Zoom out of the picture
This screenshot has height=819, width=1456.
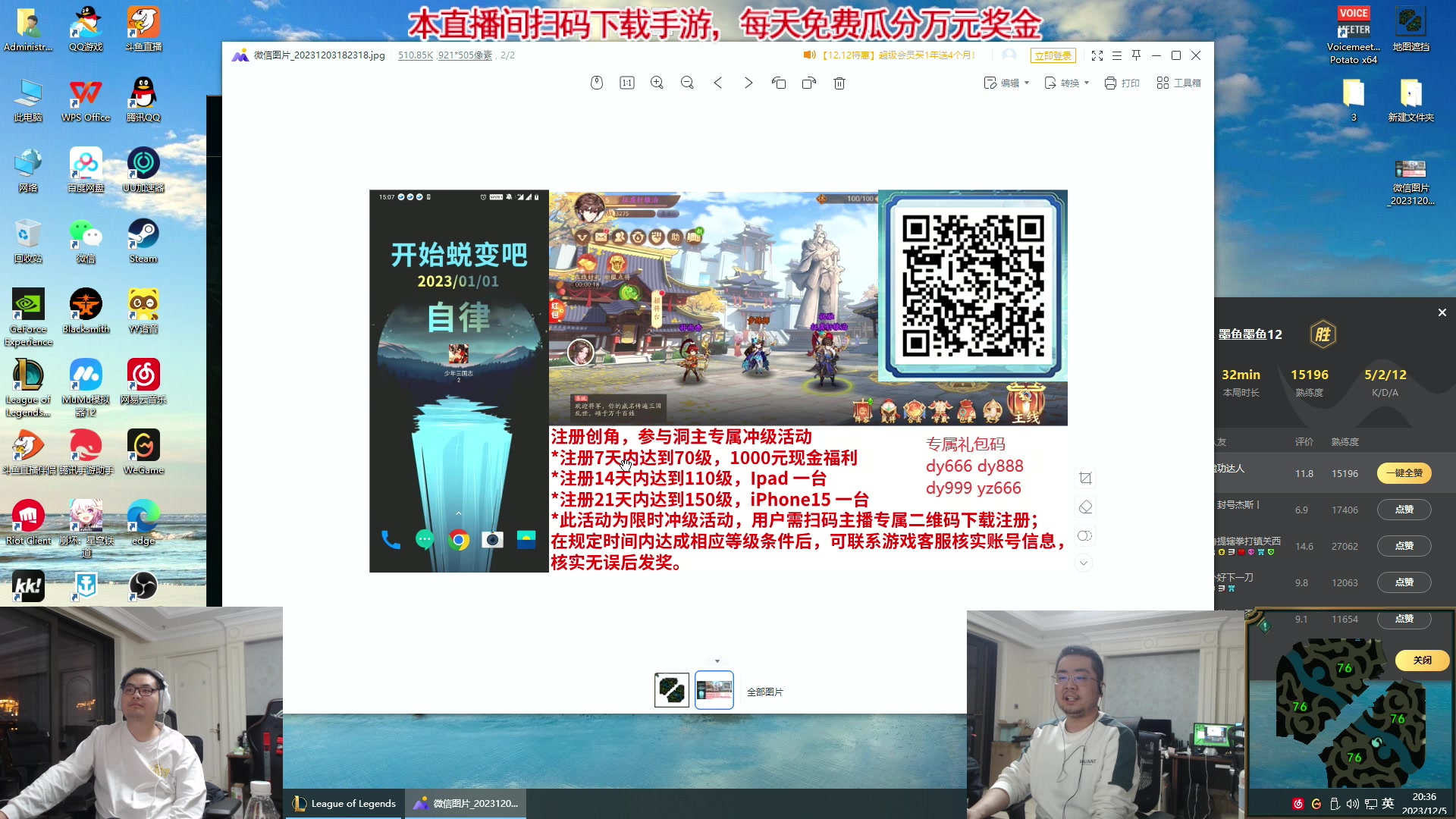point(688,83)
